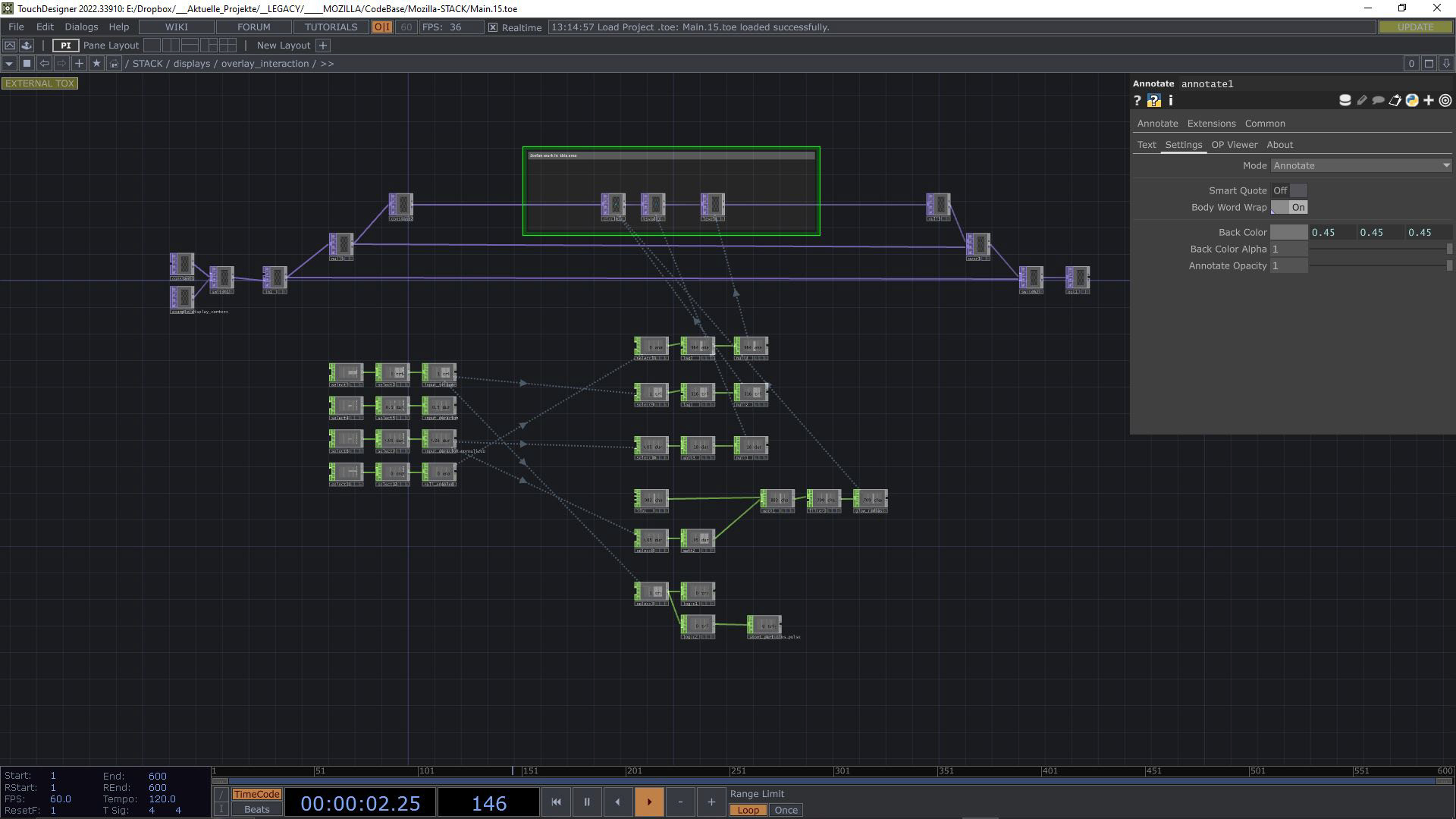Open Python help for the operator
The width and height of the screenshot is (1456, 819).
(x=1153, y=101)
